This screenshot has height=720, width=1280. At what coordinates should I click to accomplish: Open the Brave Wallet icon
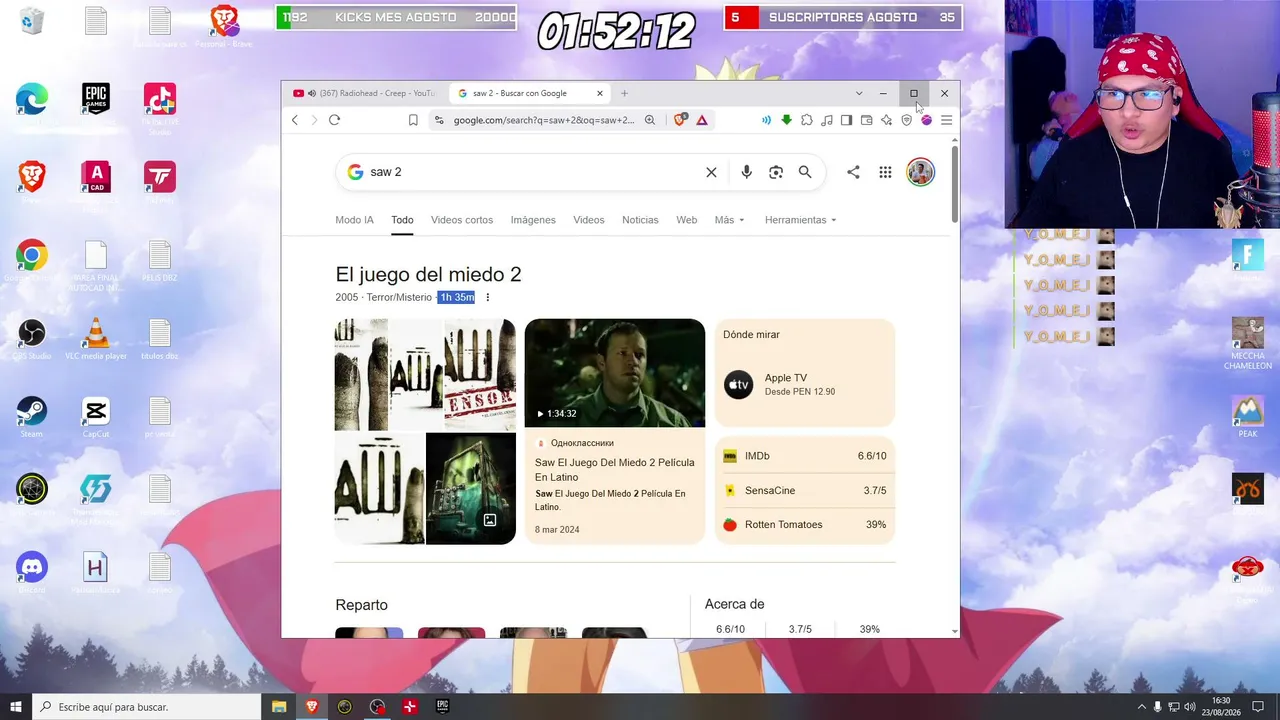866,120
